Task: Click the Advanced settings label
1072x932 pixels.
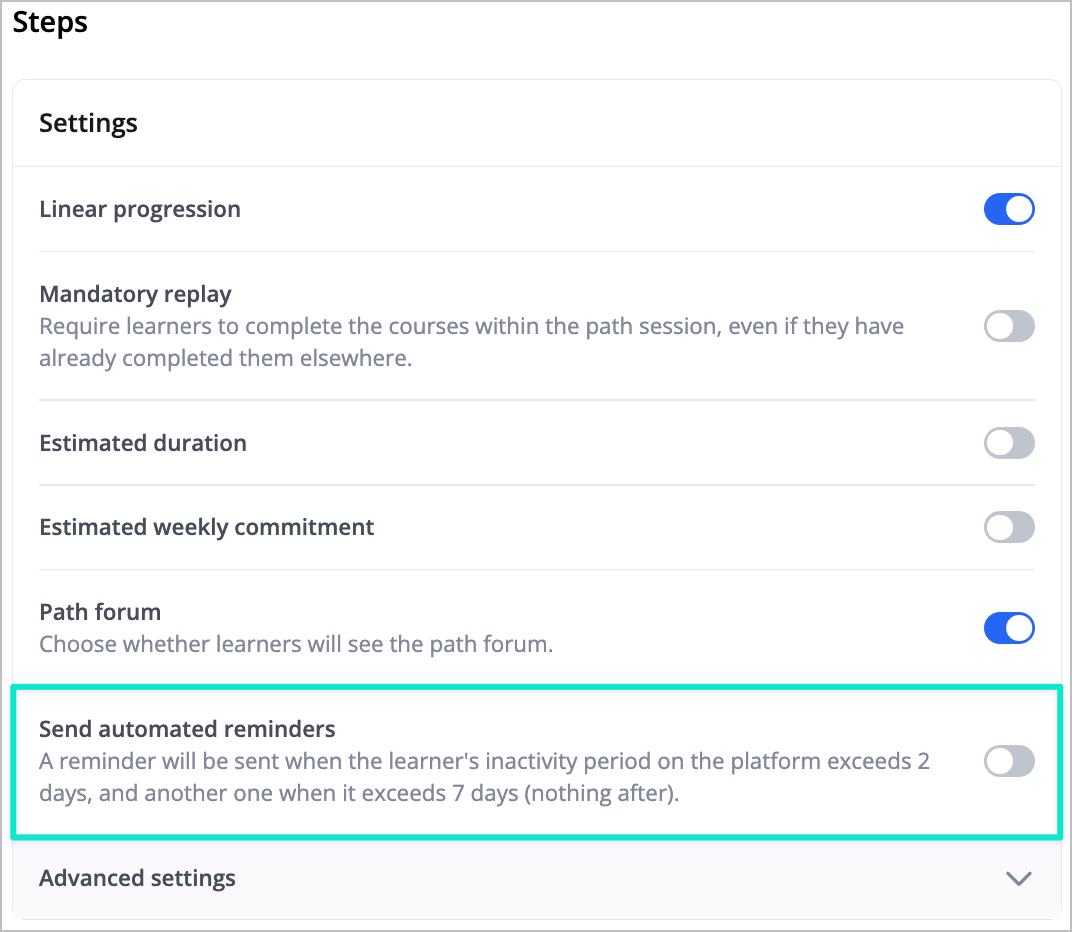Action: tap(137, 878)
